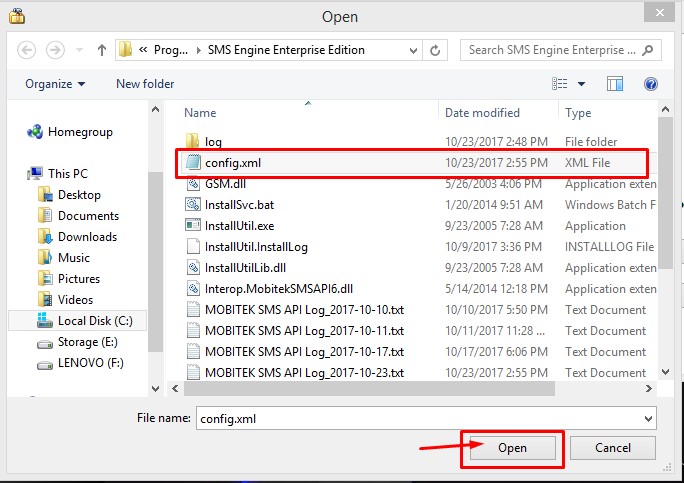Select the log folder icon
This screenshot has height=483, width=684.
[x=193, y=142]
